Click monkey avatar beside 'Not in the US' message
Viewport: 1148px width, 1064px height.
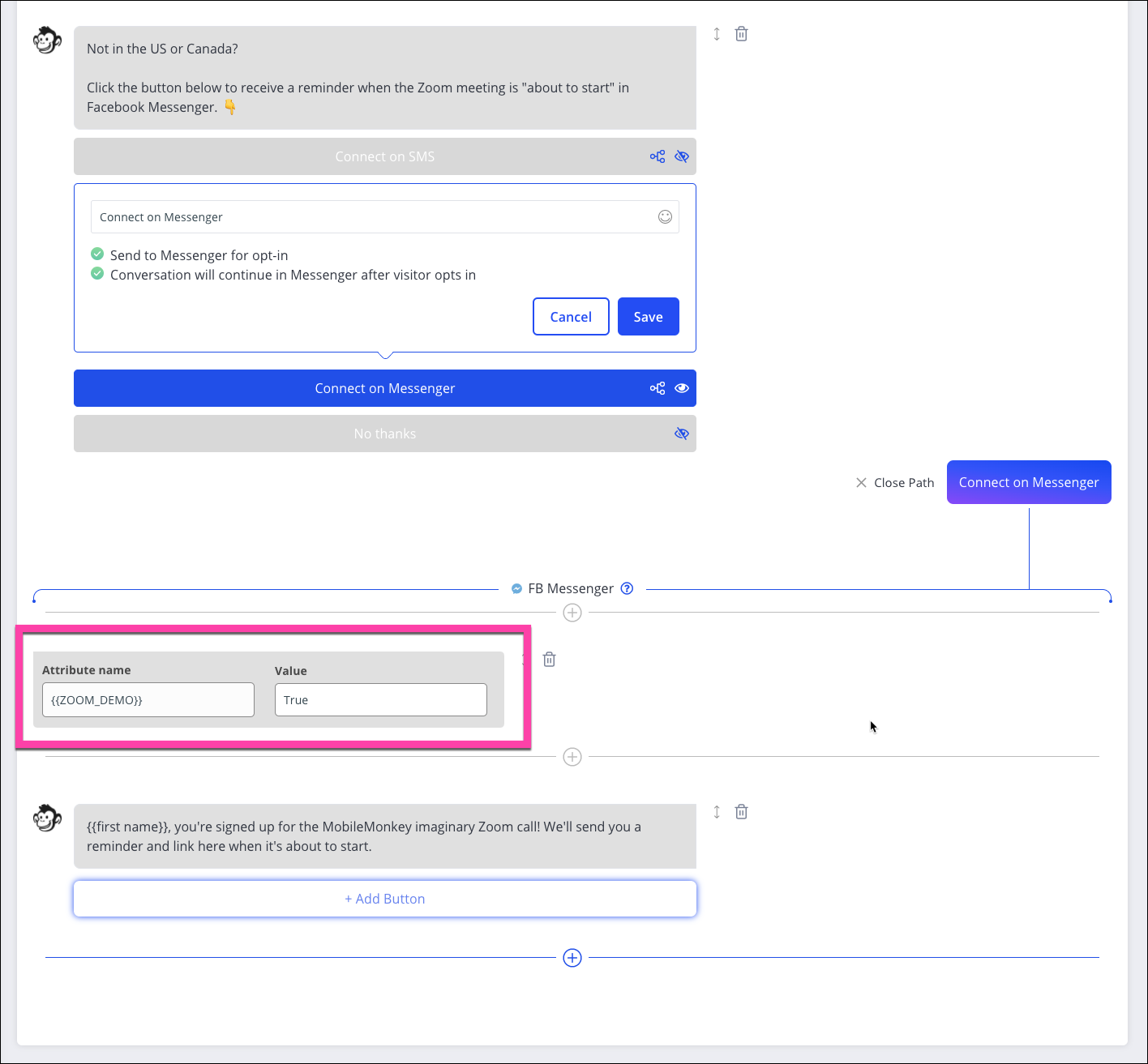[x=47, y=40]
